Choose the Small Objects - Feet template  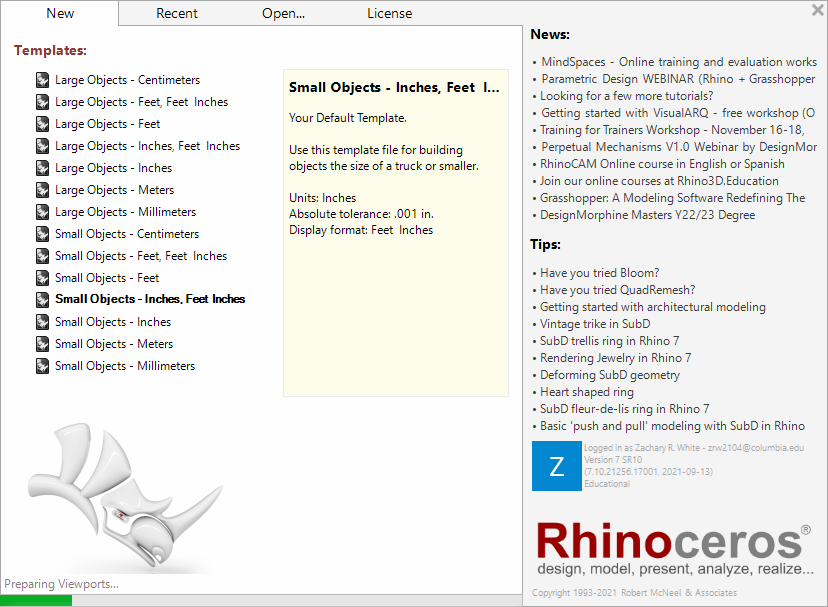tap(107, 278)
